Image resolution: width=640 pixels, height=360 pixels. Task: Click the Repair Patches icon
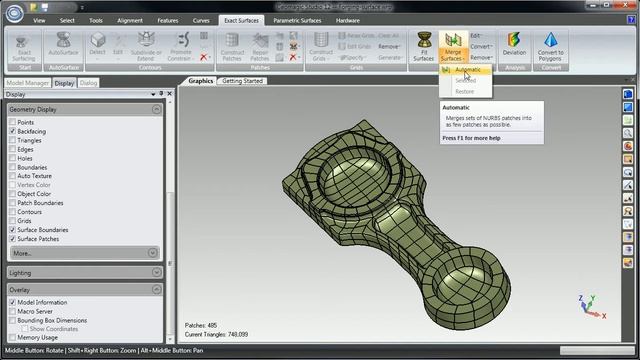(x=260, y=40)
